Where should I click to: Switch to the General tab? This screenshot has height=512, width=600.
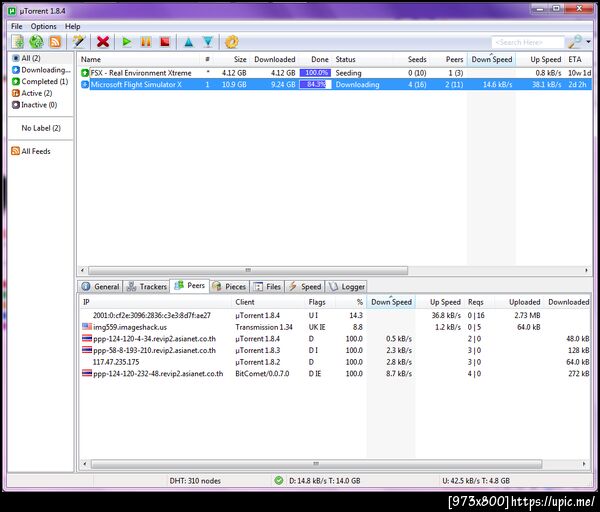pyautogui.click(x=101, y=287)
